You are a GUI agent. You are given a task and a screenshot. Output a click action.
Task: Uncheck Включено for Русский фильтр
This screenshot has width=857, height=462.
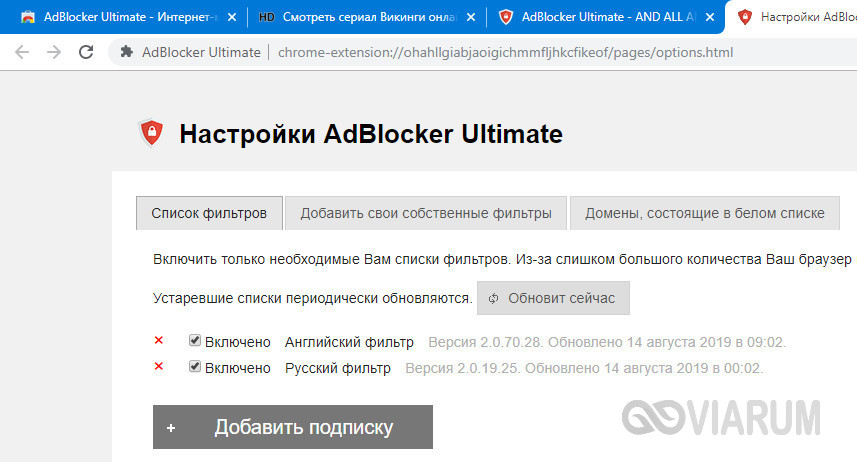pyautogui.click(x=195, y=366)
